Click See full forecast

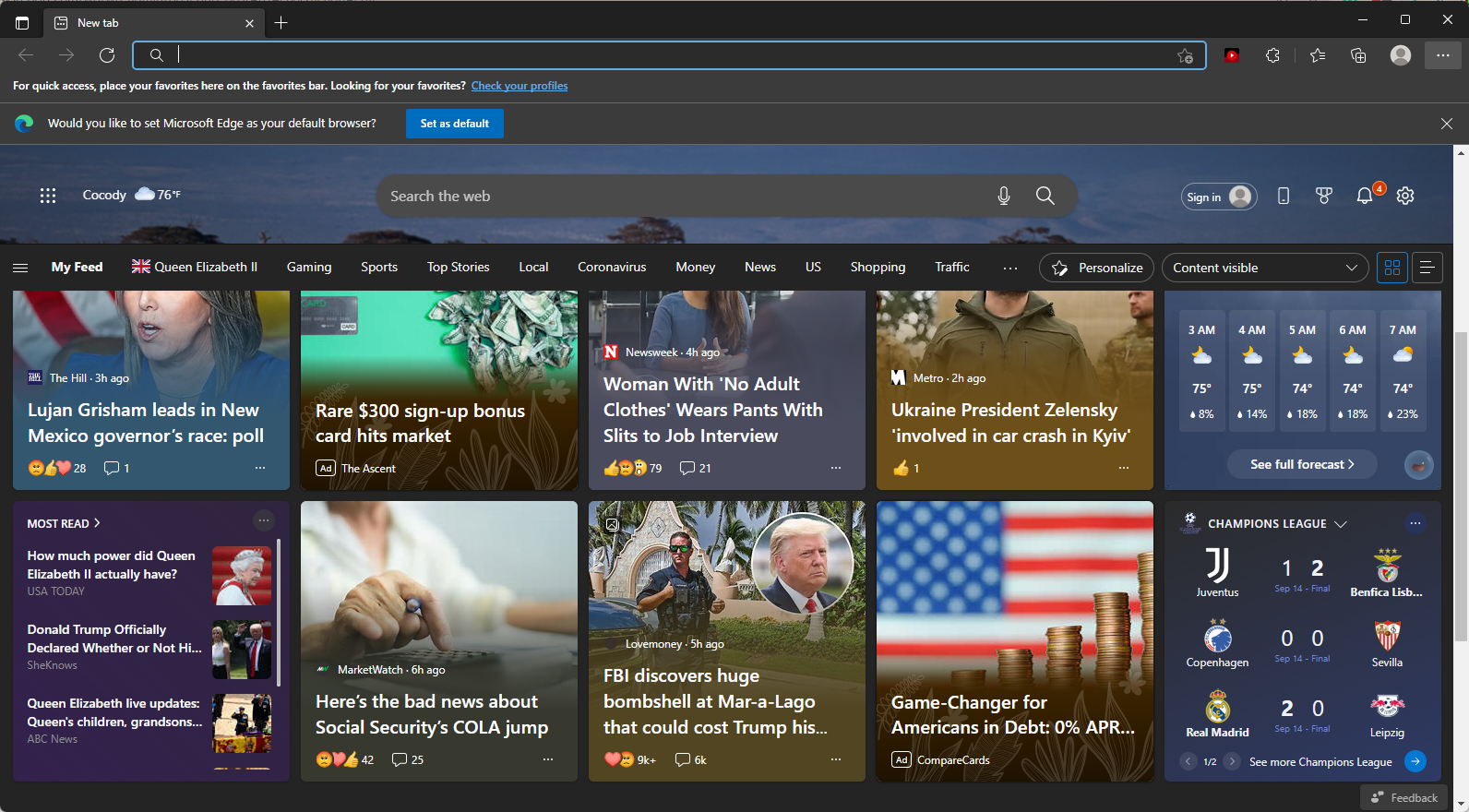point(1302,464)
